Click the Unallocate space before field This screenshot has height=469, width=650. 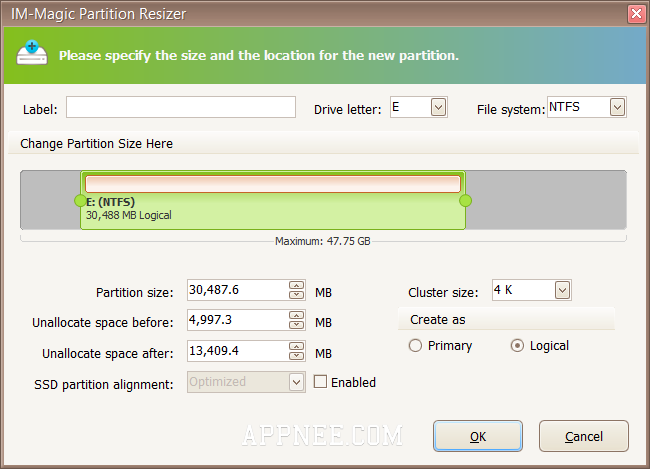click(238, 320)
